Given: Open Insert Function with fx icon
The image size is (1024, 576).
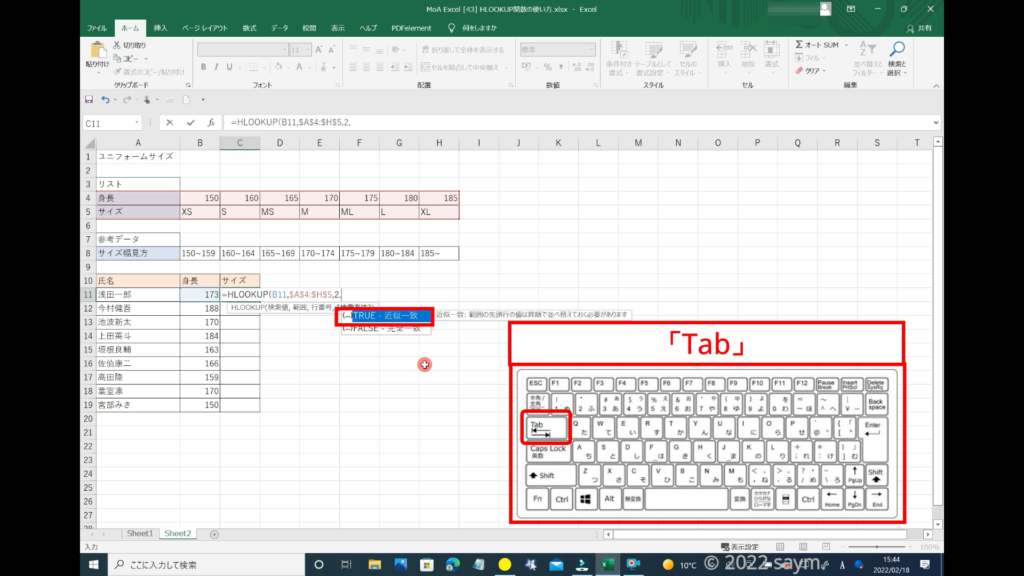Looking at the screenshot, I should [x=210, y=123].
